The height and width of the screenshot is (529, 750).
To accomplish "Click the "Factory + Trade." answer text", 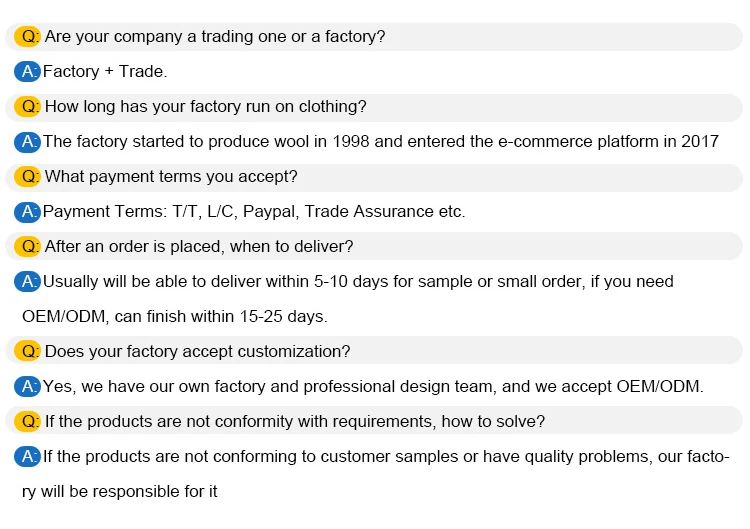I will [x=105, y=72].
